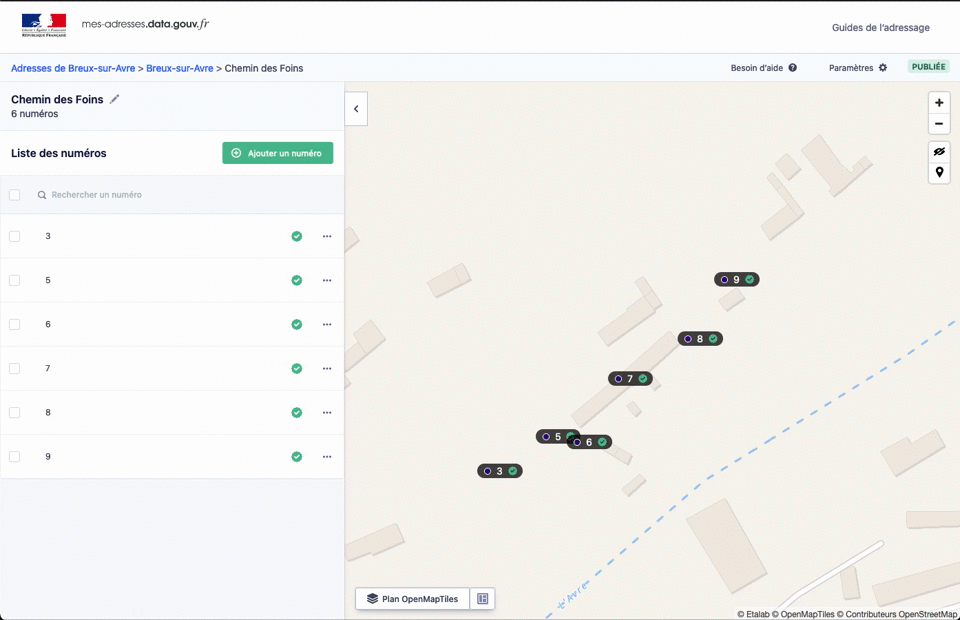
Task: Open the Plan OpenMapTiles style selector
Action: point(412,599)
